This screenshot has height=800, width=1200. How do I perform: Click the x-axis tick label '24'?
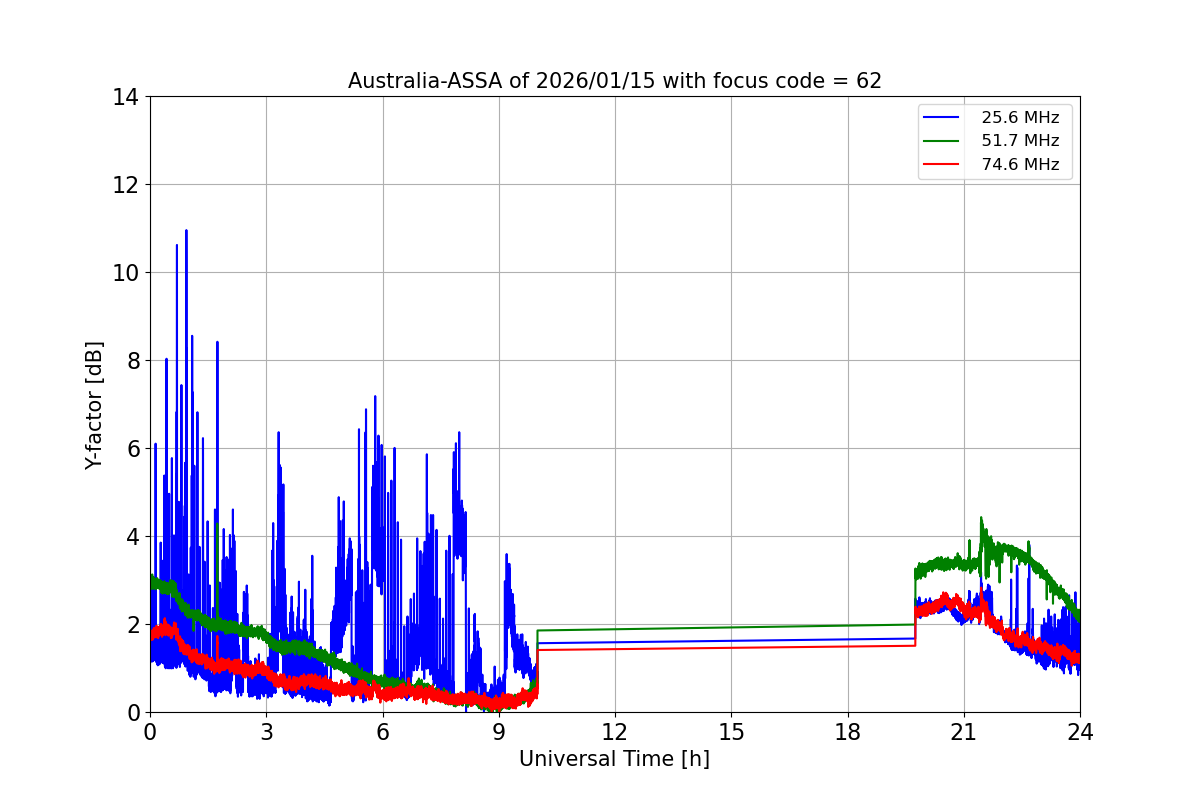tap(1080, 732)
